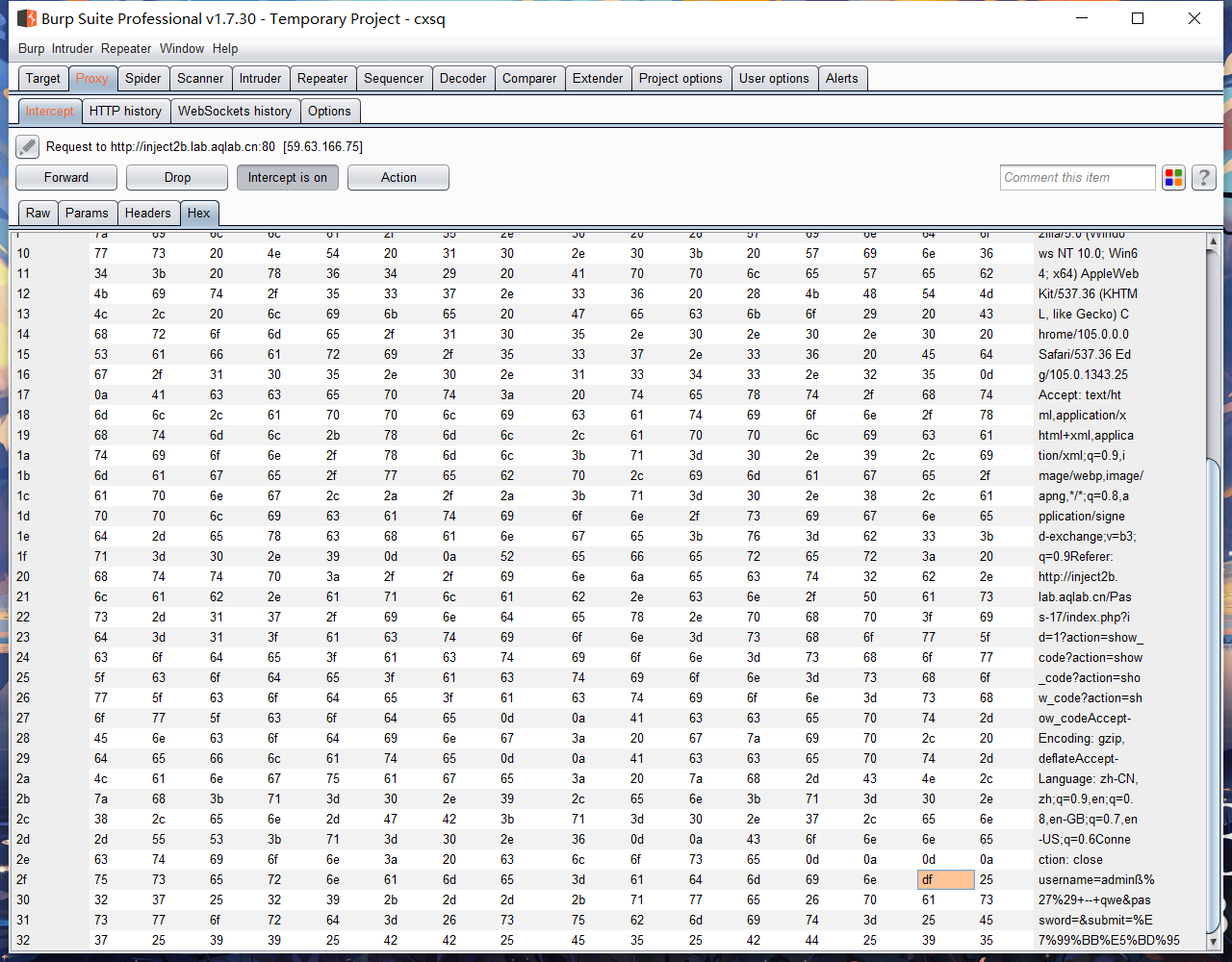Drop the intercepted request
The width and height of the screenshot is (1232, 962).
177,177
